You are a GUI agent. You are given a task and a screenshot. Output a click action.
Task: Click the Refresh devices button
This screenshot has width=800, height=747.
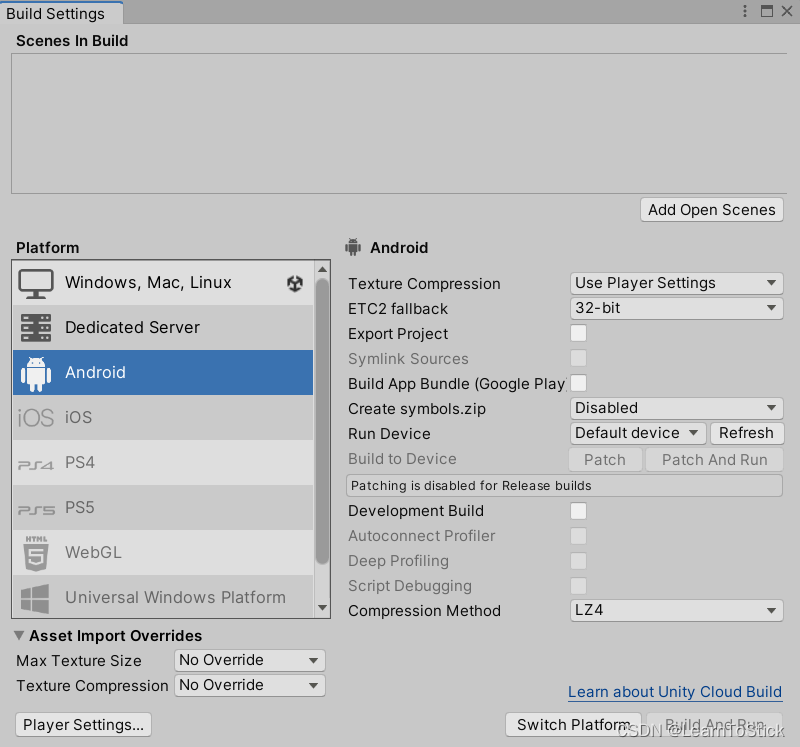point(747,433)
